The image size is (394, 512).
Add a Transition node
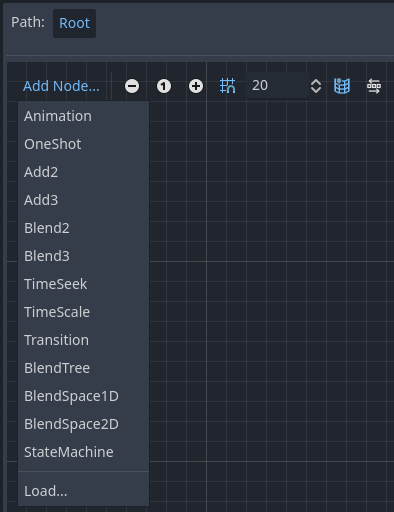coord(84,340)
